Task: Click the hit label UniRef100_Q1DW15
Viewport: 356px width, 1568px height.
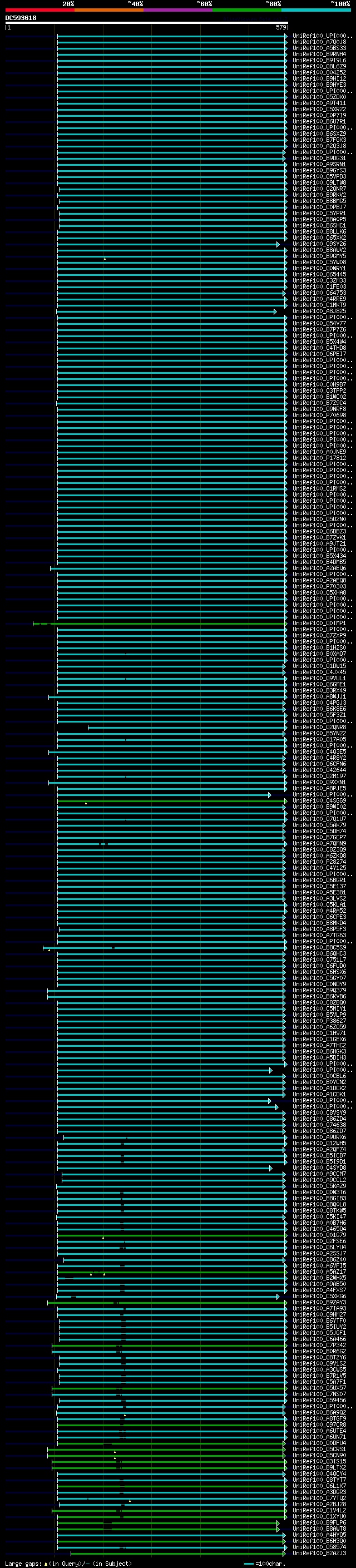Action: point(319,666)
